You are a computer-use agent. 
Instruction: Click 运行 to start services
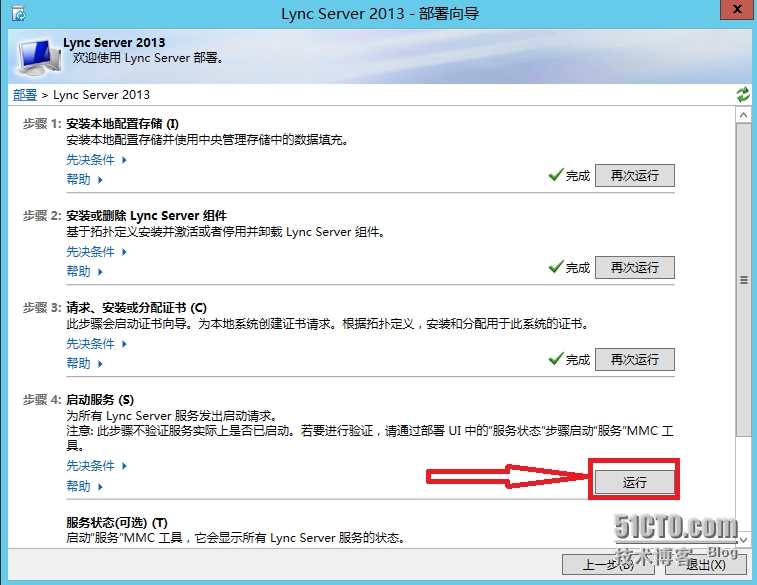(634, 482)
